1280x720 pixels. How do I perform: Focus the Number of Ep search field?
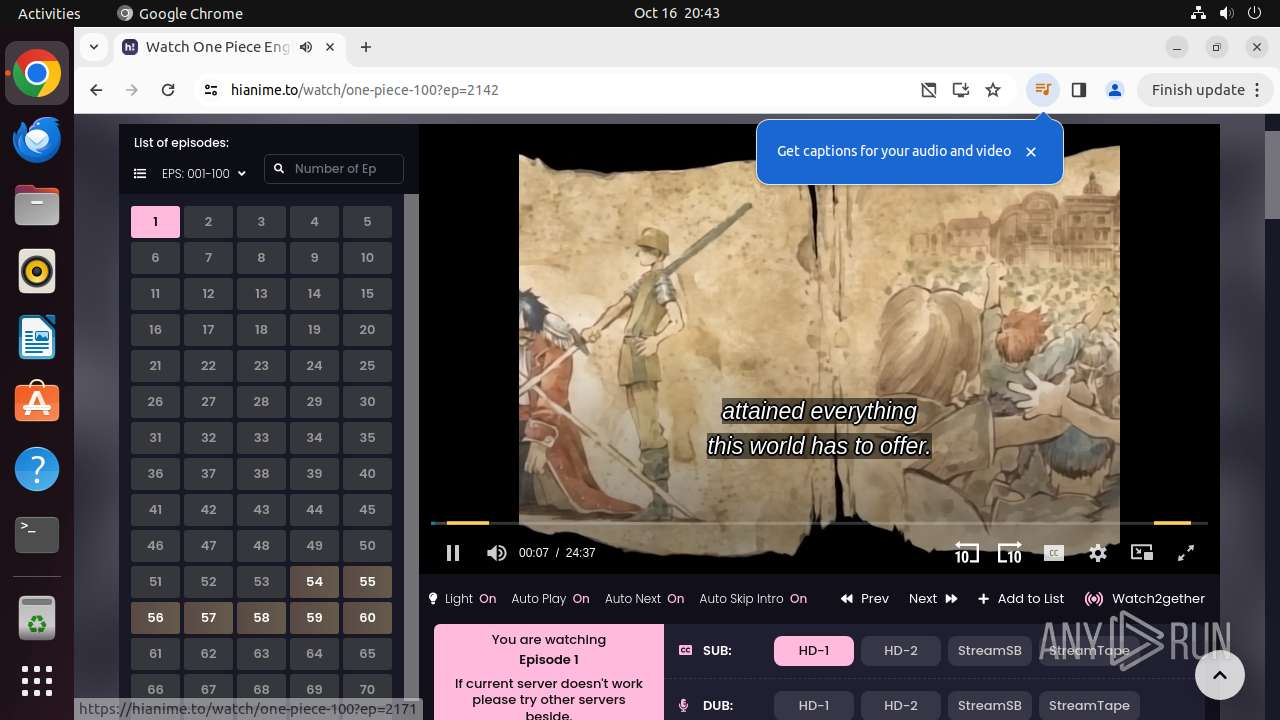(x=334, y=169)
